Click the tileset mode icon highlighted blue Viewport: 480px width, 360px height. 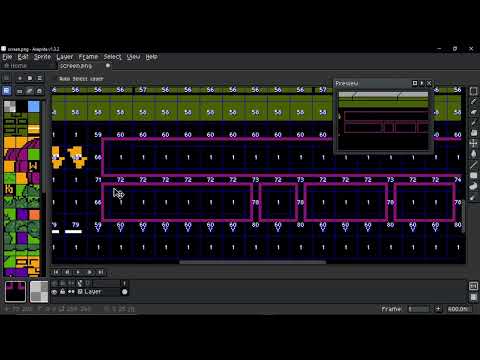point(7,91)
